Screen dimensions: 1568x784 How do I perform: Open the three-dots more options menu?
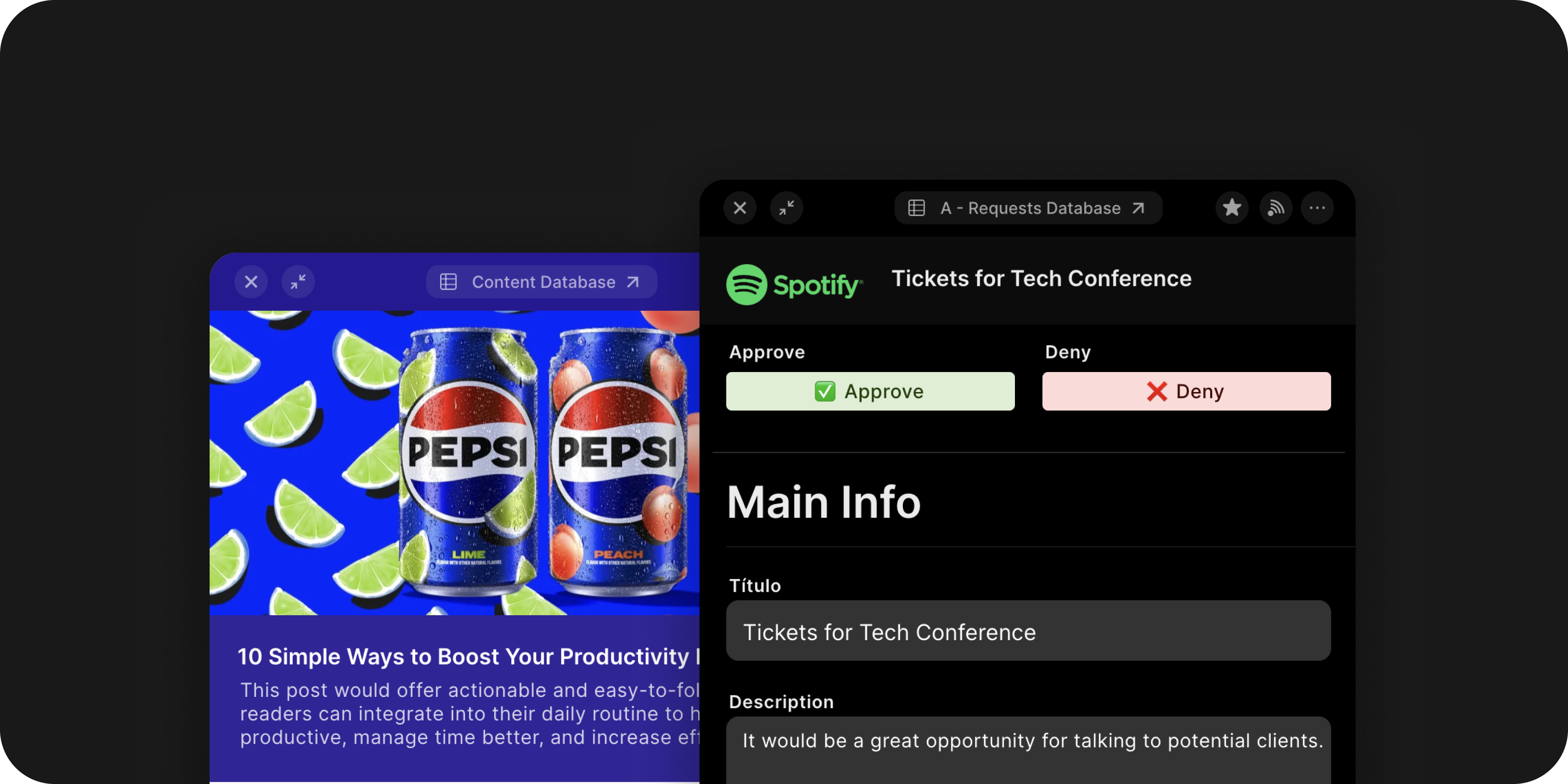click(x=1317, y=208)
